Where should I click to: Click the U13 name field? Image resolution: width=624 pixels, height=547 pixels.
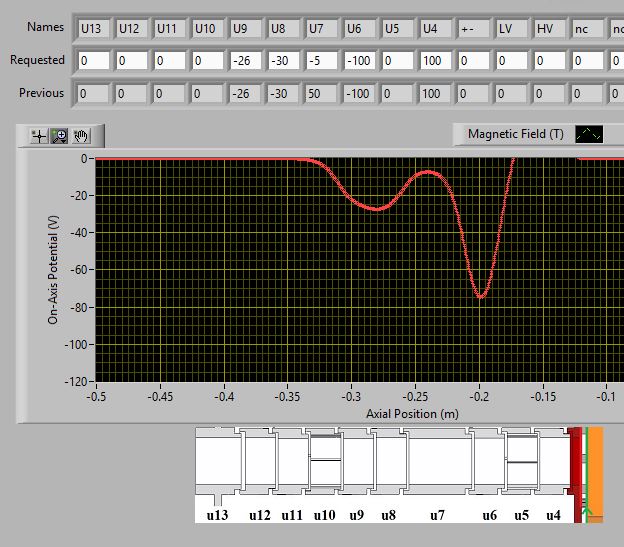[x=94, y=29]
